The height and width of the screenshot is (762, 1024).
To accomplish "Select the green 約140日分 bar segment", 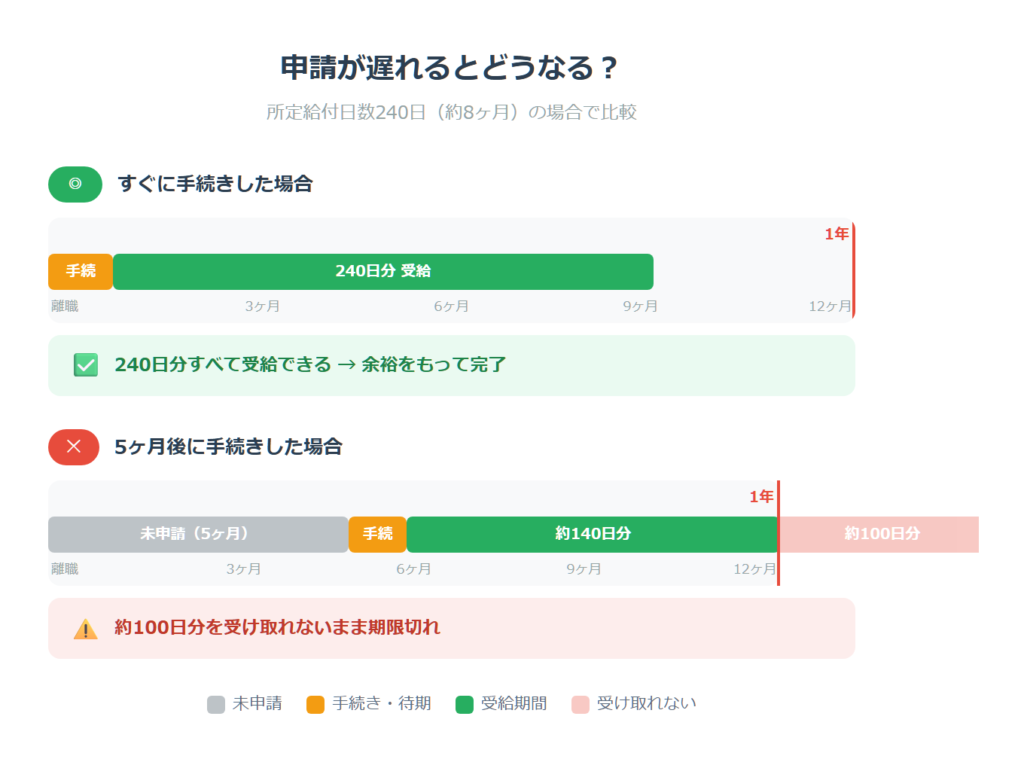I will 592,534.
